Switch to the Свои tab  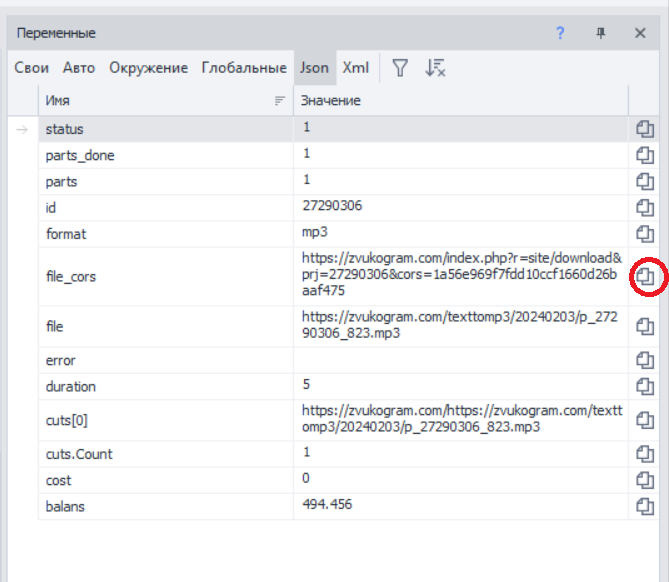coord(32,68)
